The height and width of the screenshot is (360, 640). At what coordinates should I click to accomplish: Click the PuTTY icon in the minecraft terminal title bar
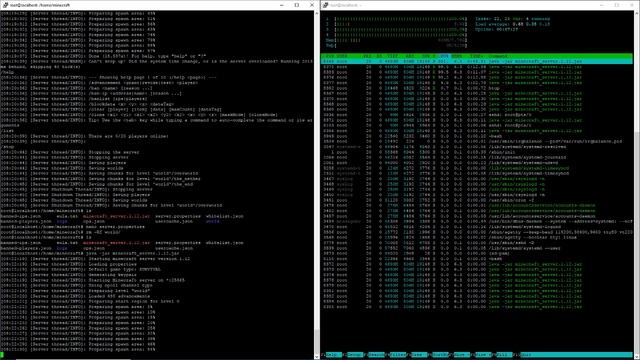pos(5,5)
